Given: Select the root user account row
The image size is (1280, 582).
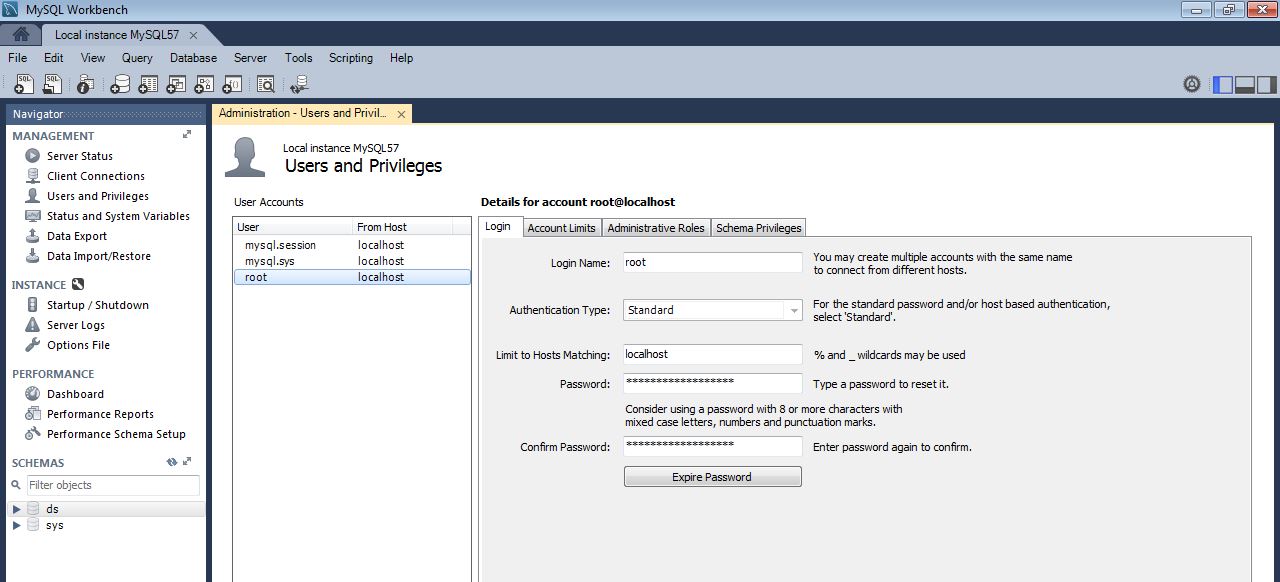Looking at the screenshot, I should (x=352, y=277).
